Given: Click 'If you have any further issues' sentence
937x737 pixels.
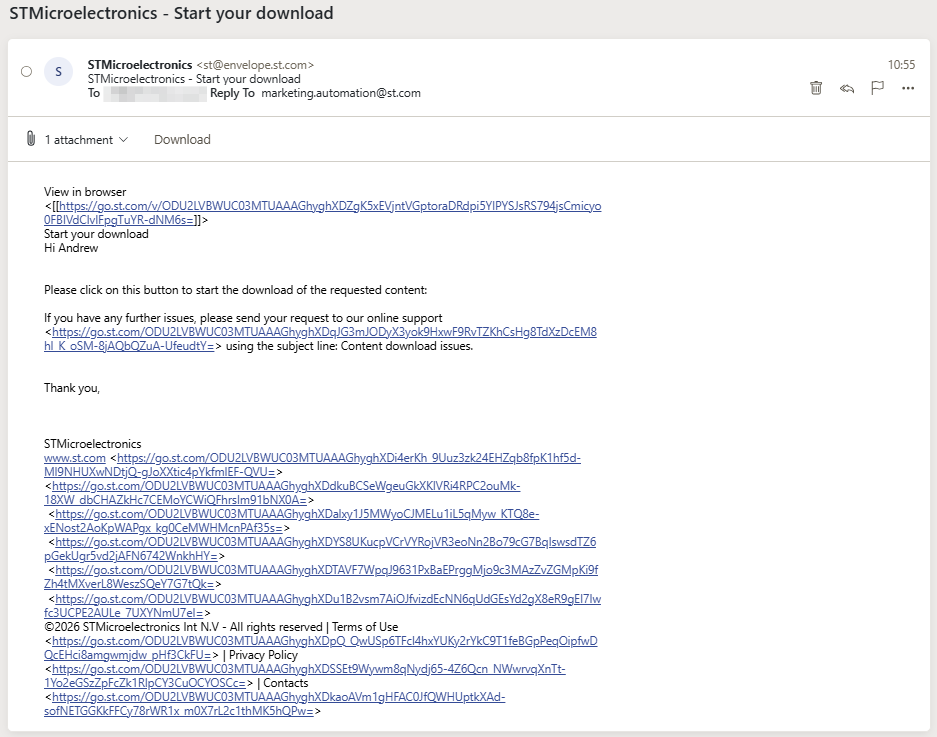Looking at the screenshot, I should 243,318.
